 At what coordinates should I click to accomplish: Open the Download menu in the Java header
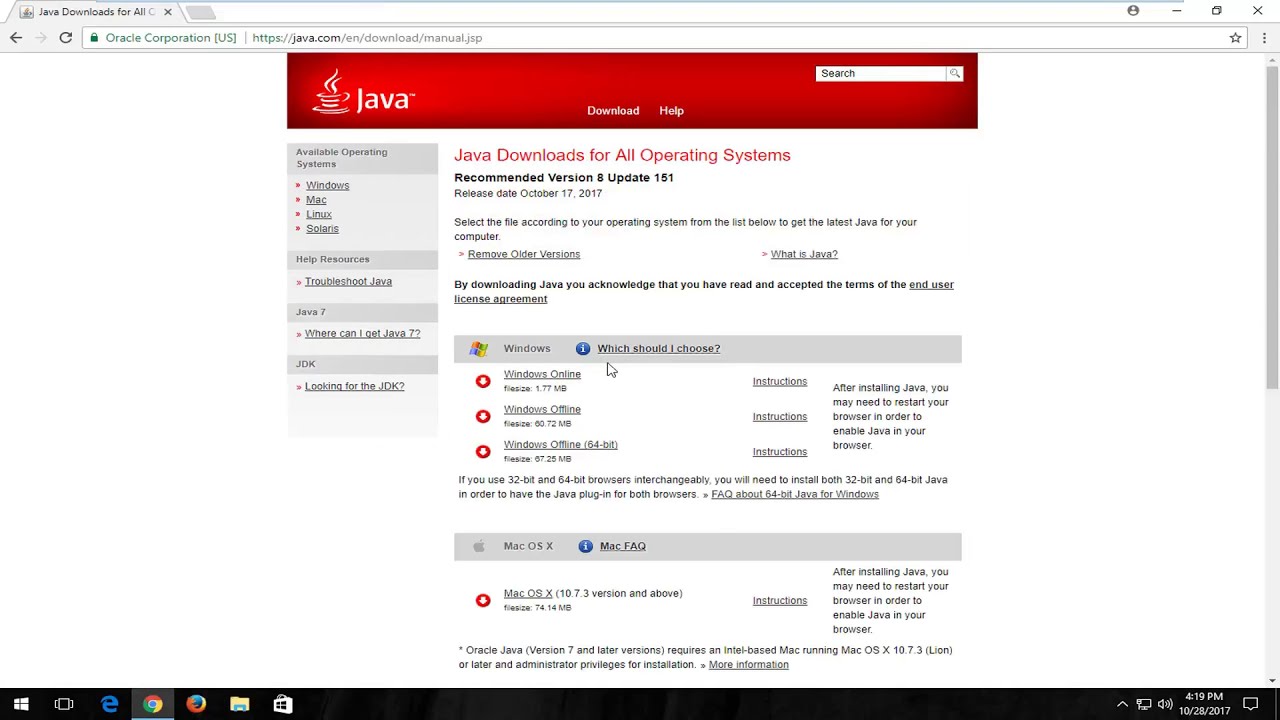point(613,111)
